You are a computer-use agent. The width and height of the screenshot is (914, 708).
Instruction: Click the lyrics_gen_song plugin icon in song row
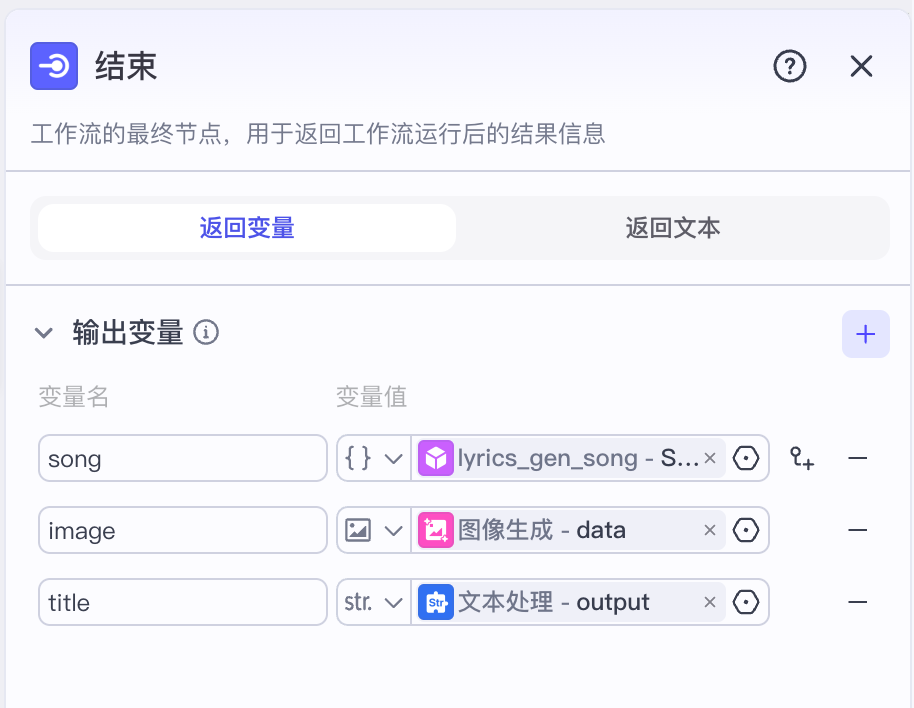tap(437, 458)
